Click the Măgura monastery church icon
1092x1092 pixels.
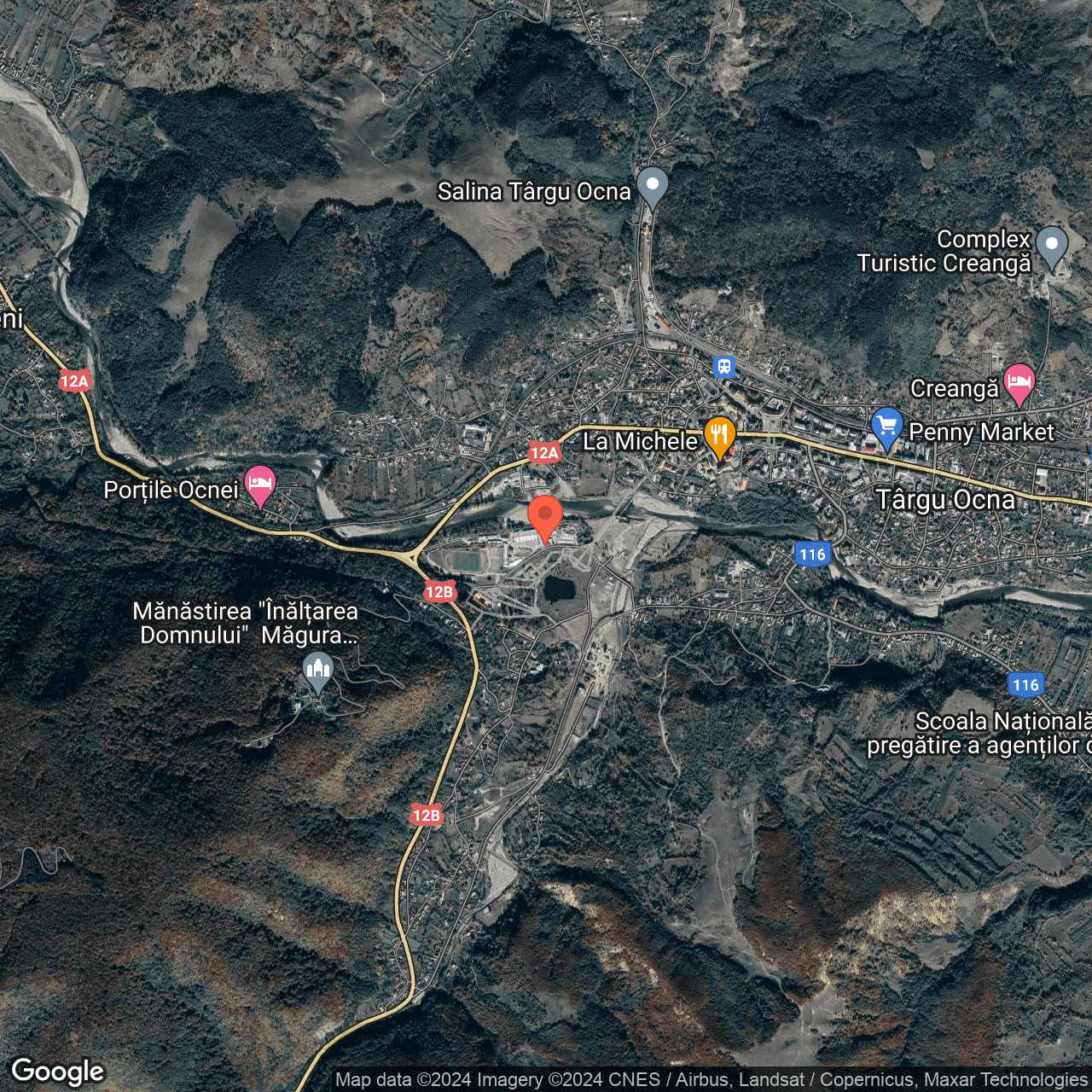317,671
